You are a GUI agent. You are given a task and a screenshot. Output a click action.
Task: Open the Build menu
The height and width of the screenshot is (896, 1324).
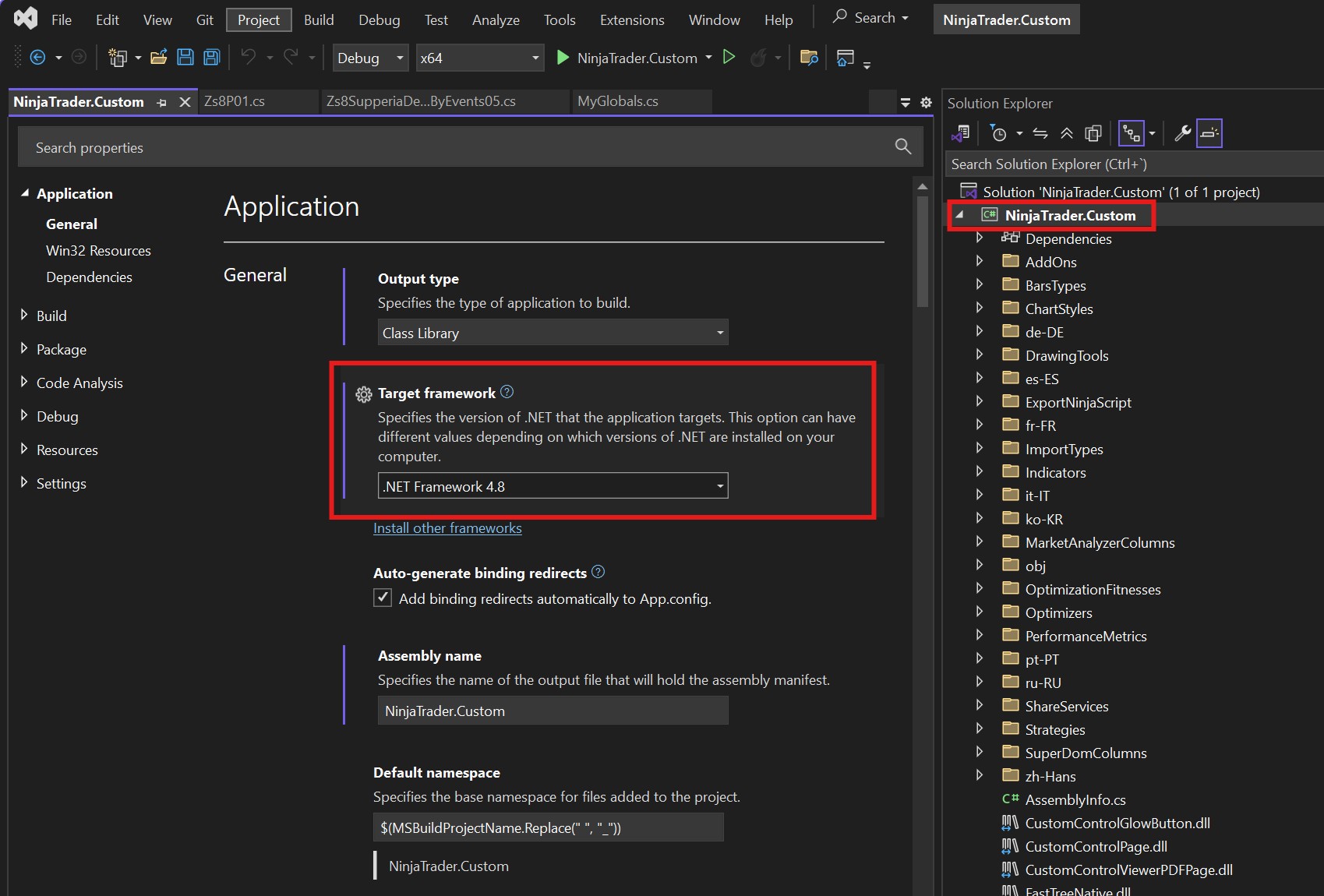pos(318,19)
